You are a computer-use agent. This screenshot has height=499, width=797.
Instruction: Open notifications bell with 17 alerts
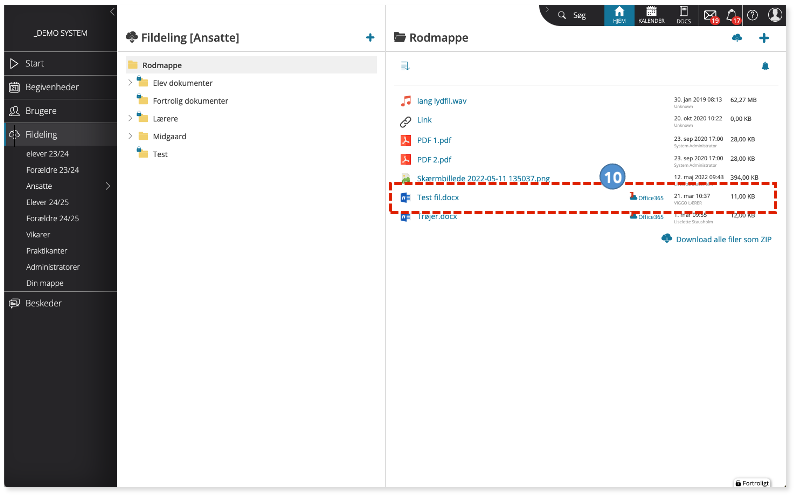pos(732,15)
